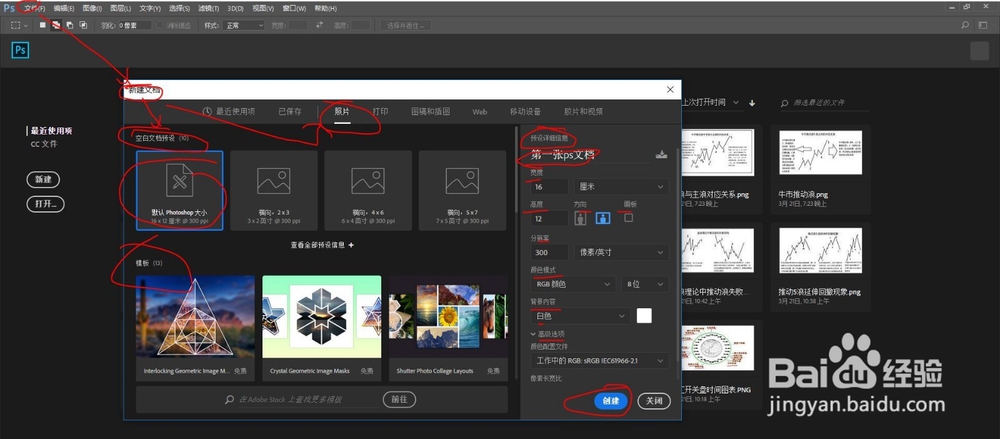Select the 横向 5 x 7 preset
Viewport: 1000px width, 439px height.
(462, 190)
